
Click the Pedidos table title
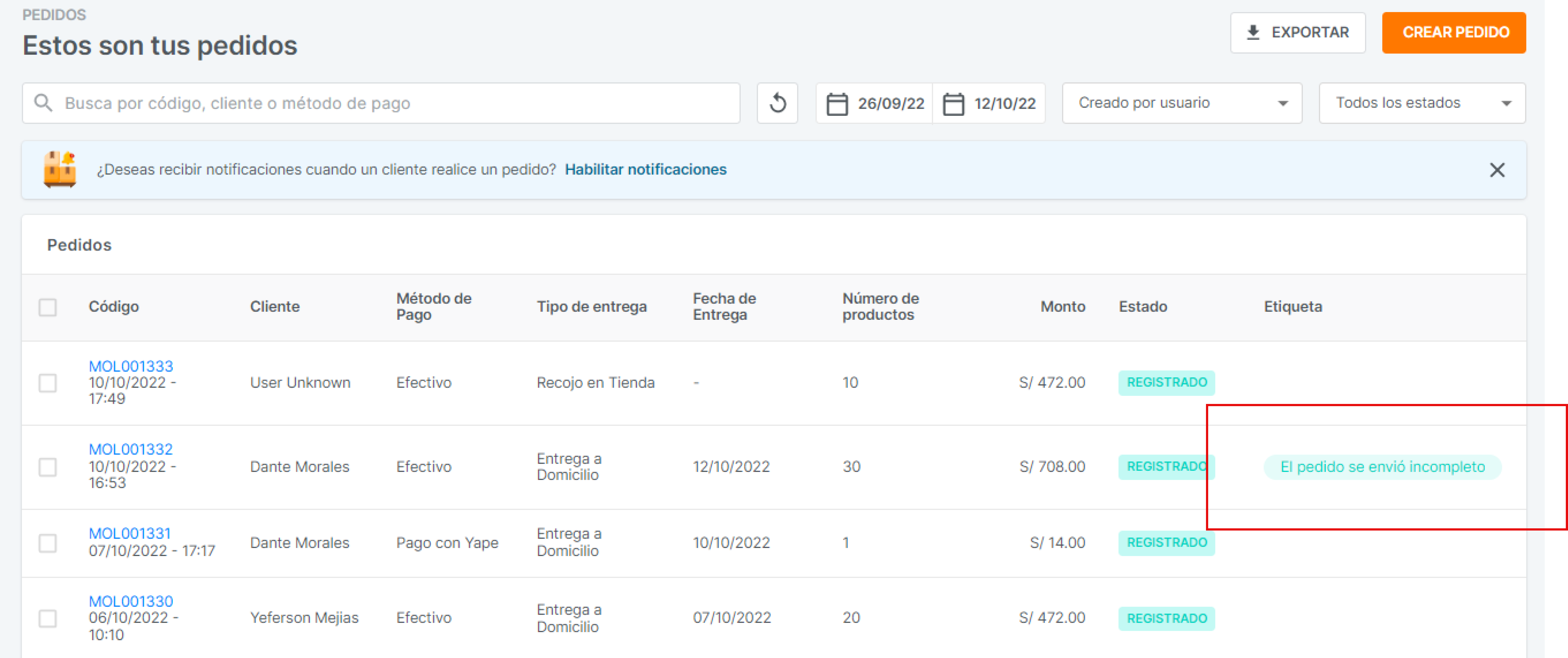click(79, 245)
